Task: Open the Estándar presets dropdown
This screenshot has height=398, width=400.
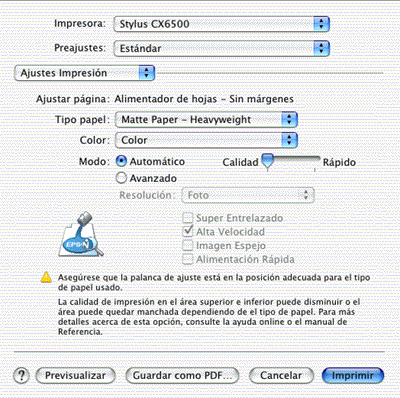Action: coord(221,48)
